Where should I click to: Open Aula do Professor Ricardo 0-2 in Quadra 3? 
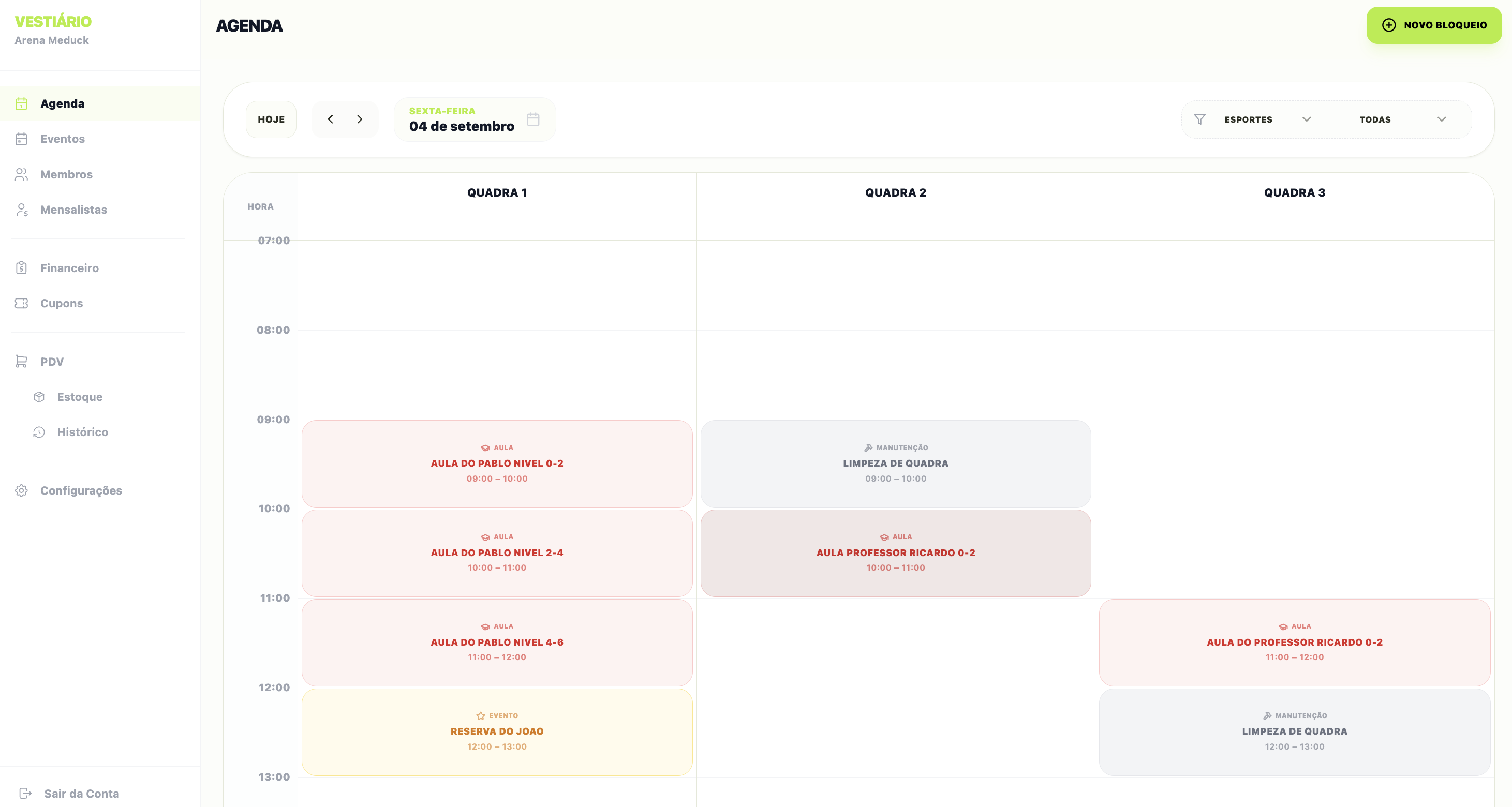point(1295,642)
